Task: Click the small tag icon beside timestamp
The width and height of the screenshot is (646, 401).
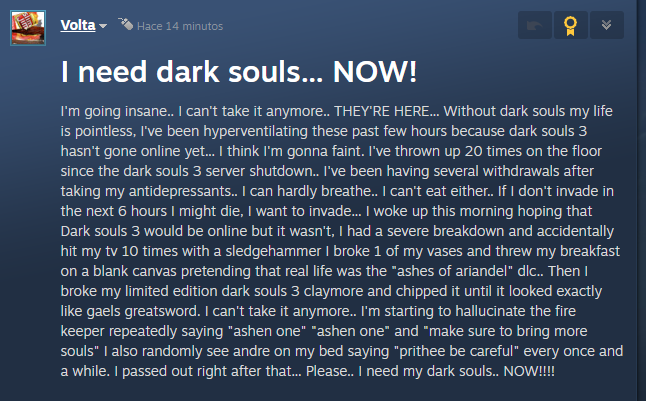Action: 126,23
